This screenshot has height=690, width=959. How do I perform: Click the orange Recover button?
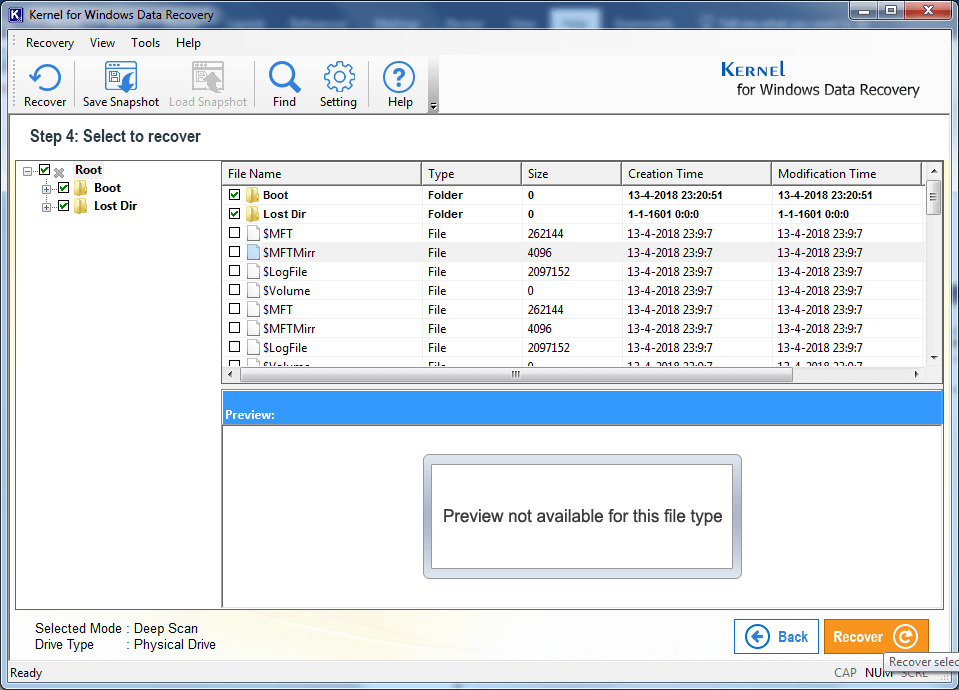(876, 636)
